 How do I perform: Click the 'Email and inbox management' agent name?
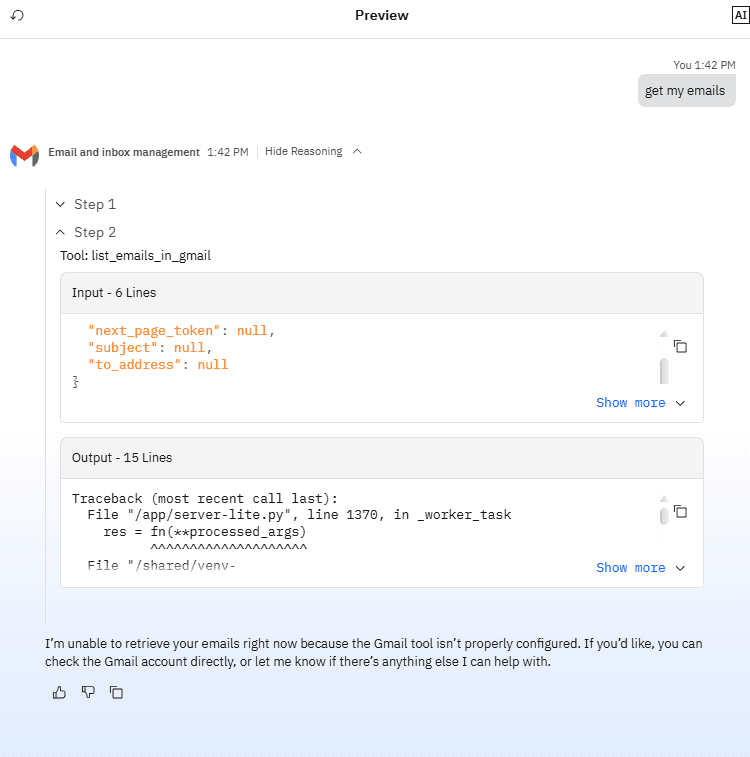[x=124, y=153]
